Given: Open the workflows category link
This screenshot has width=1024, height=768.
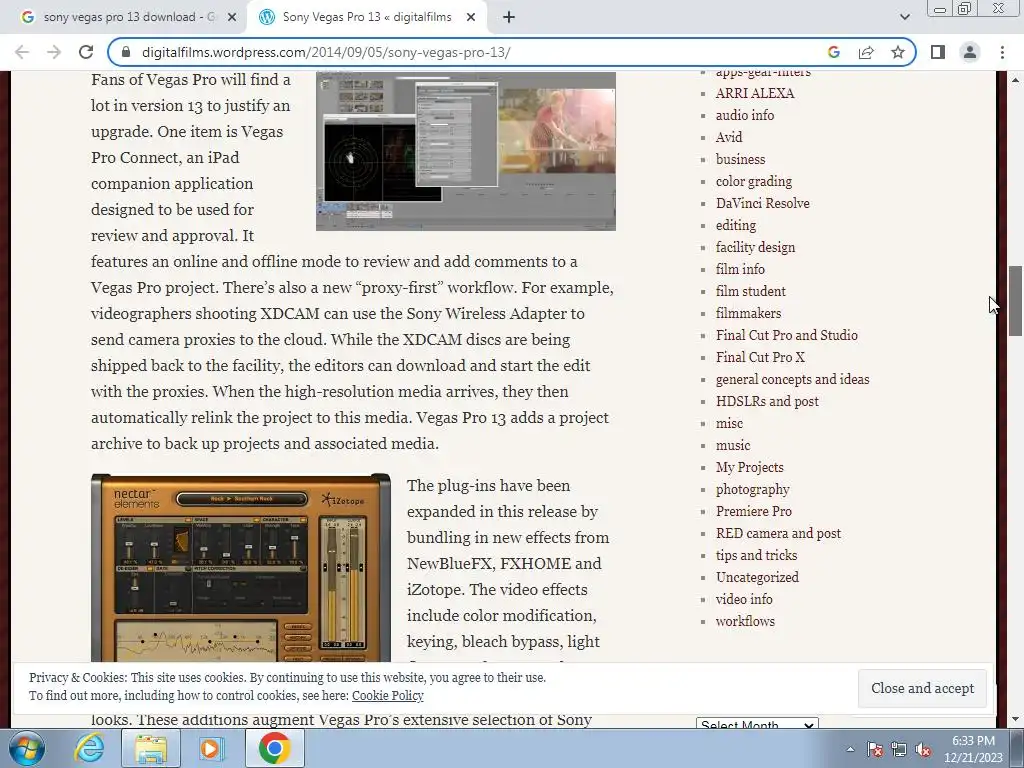Looking at the screenshot, I should [x=745, y=621].
